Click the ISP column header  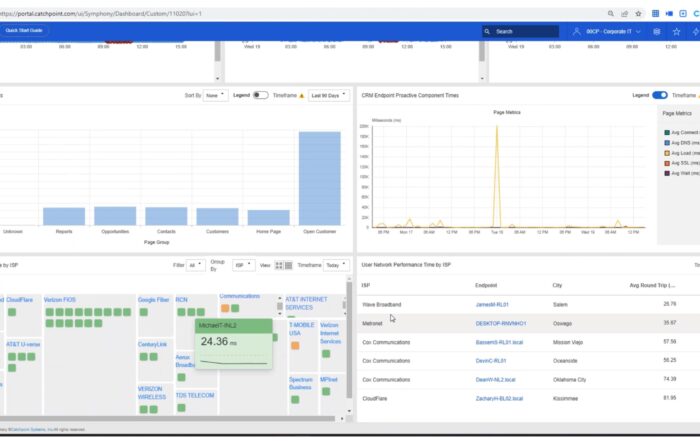(x=366, y=286)
